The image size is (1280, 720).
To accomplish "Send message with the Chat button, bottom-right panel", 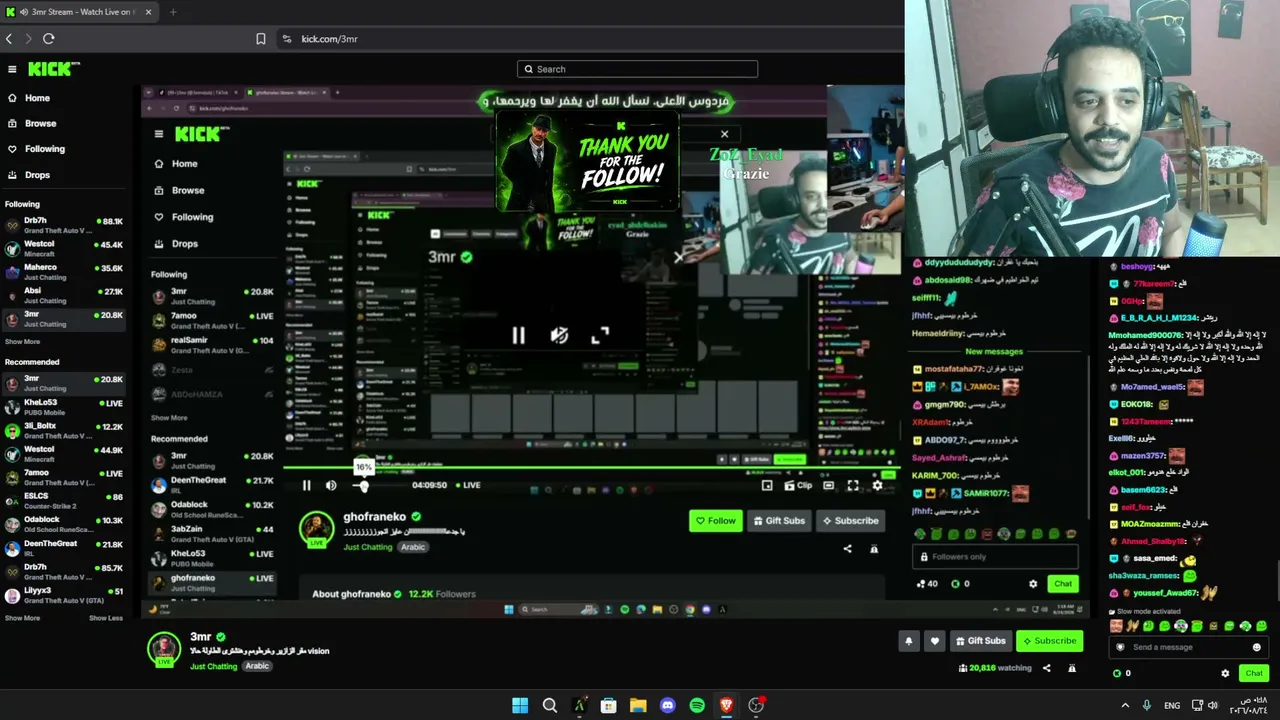I will [1254, 673].
